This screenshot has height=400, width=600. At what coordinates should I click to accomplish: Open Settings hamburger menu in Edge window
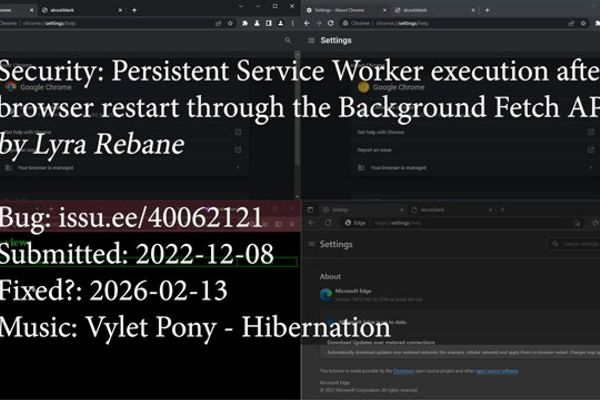[x=311, y=244]
